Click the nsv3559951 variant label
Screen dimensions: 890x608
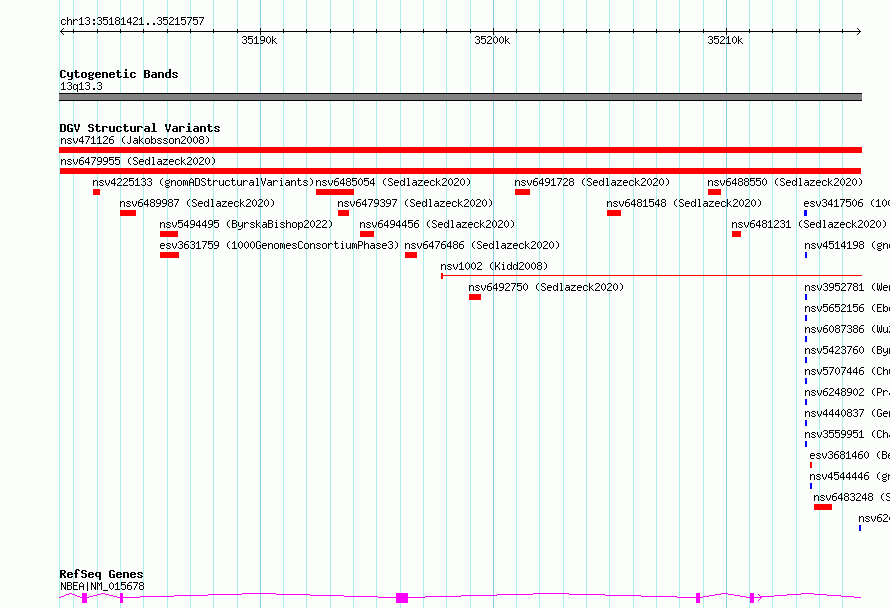(847, 434)
